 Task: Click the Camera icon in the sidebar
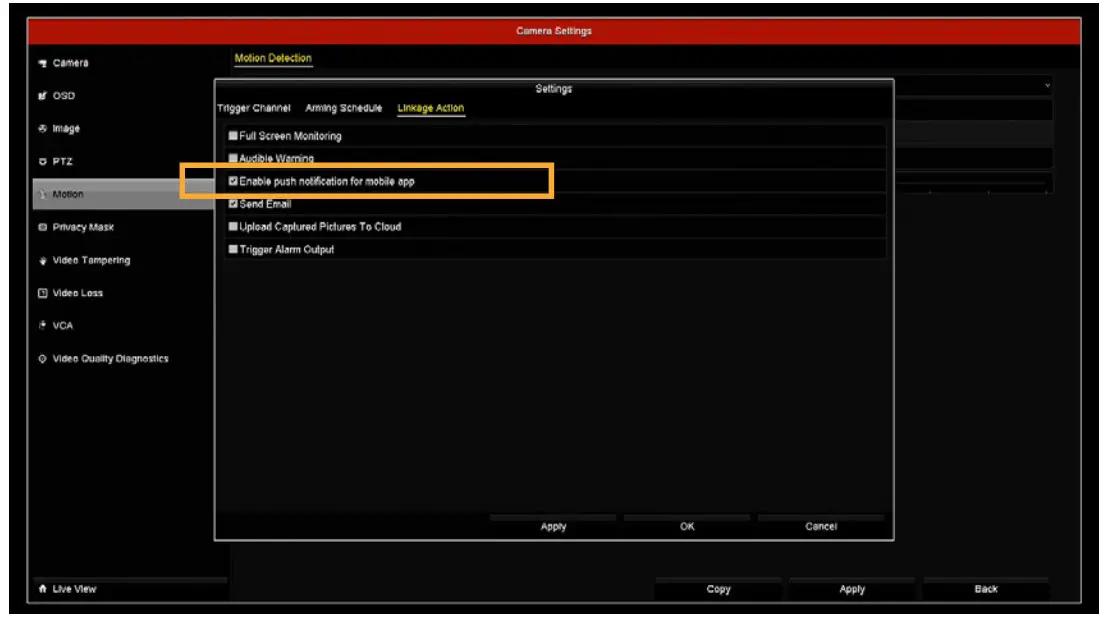pyautogui.click(x=42, y=63)
